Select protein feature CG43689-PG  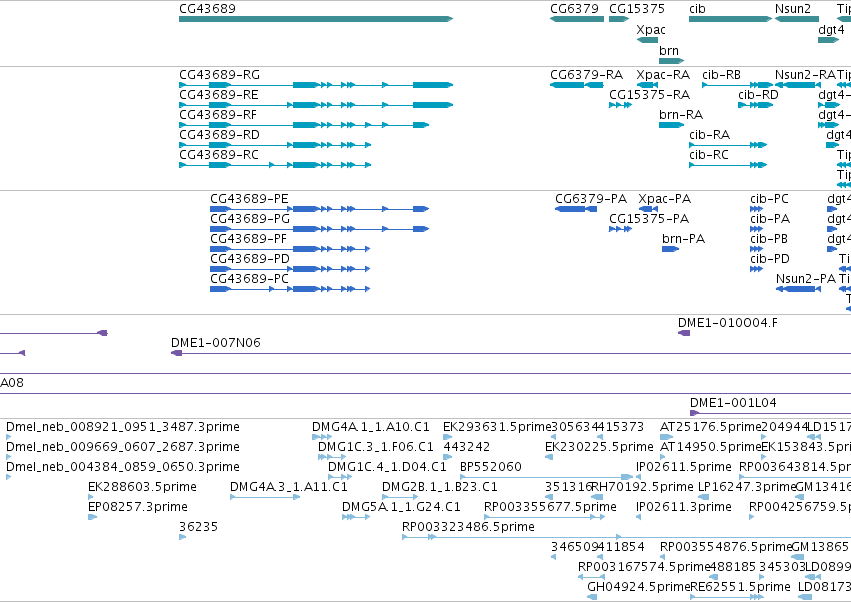320,229
